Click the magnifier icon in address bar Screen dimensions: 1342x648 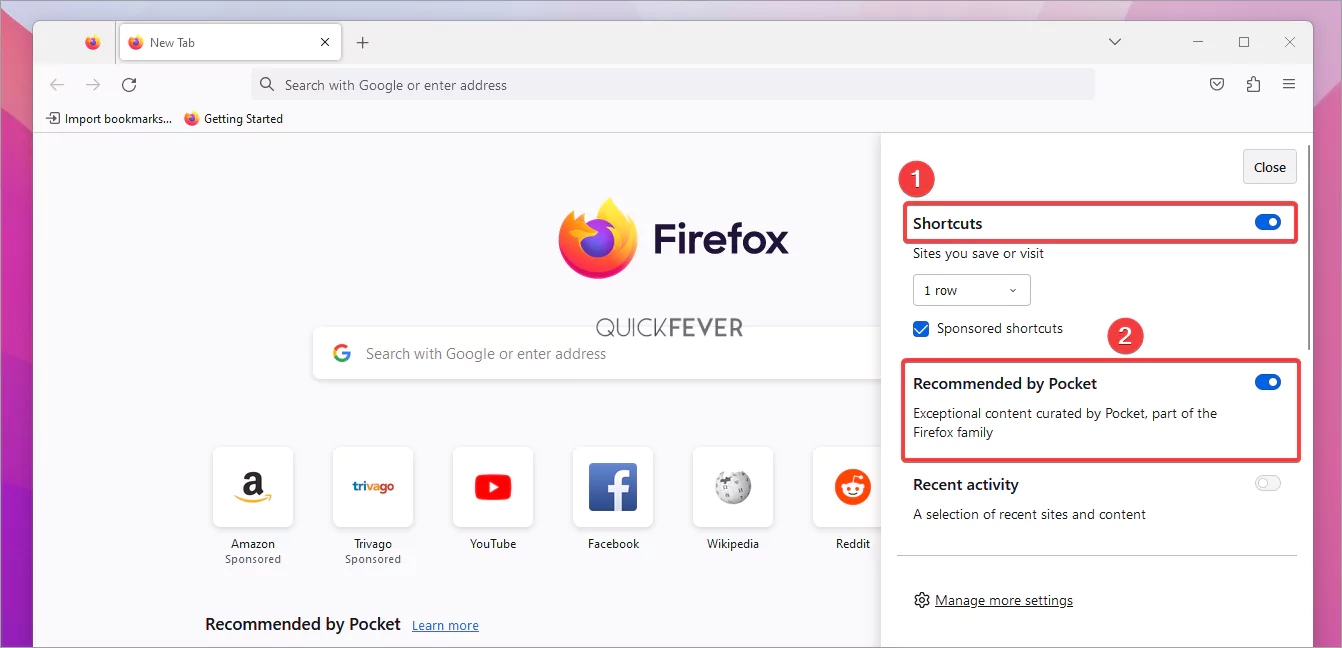point(267,85)
